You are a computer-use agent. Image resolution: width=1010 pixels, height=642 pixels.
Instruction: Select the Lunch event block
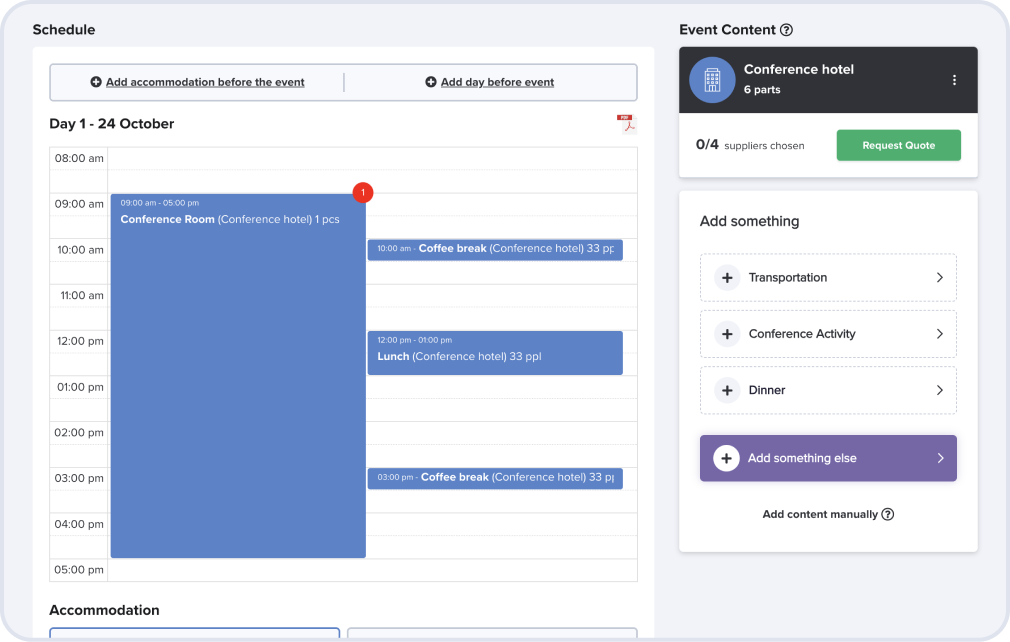pyautogui.click(x=495, y=353)
